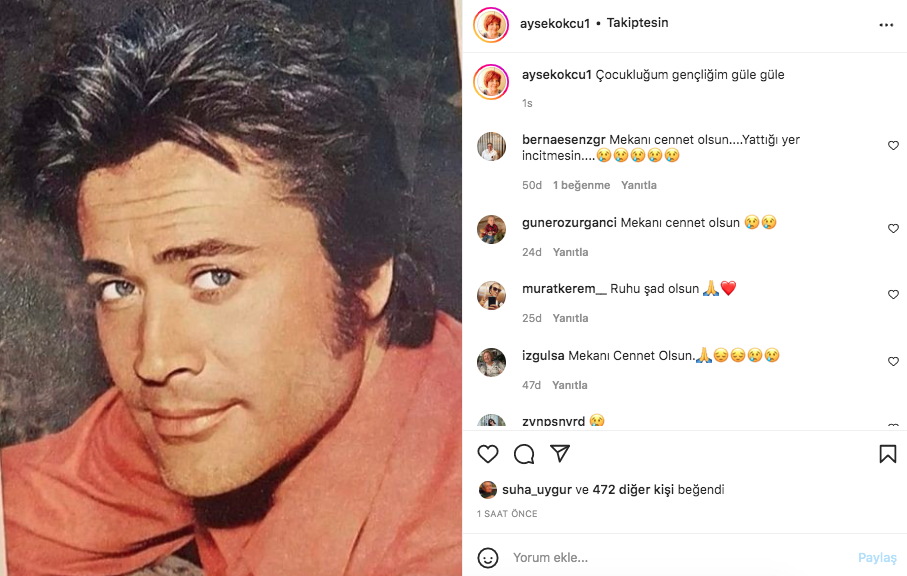Screen dimensions: 907x576
Task: Reply to bernaesenzgr's comment with Yanıtla
Action: click(639, 185)
